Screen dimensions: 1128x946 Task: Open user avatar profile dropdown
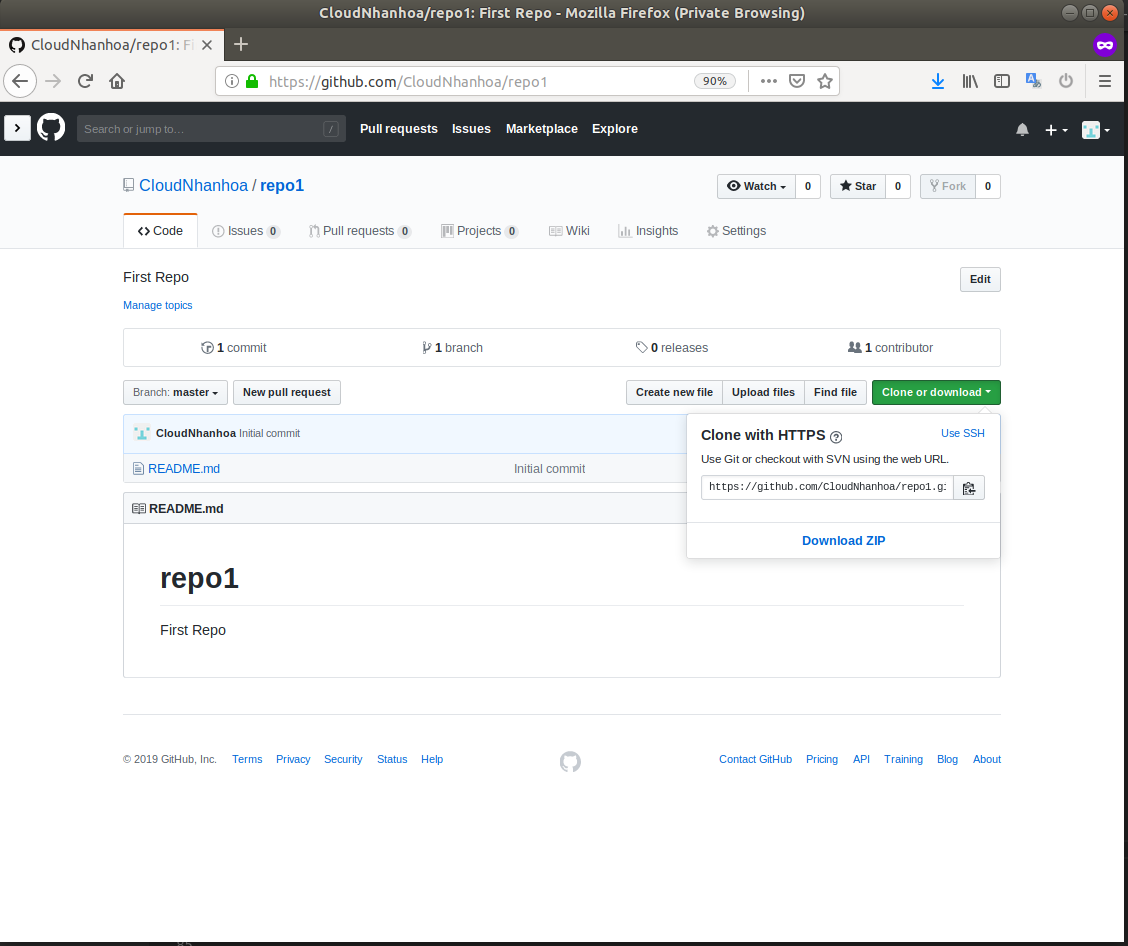point(1096,130)
